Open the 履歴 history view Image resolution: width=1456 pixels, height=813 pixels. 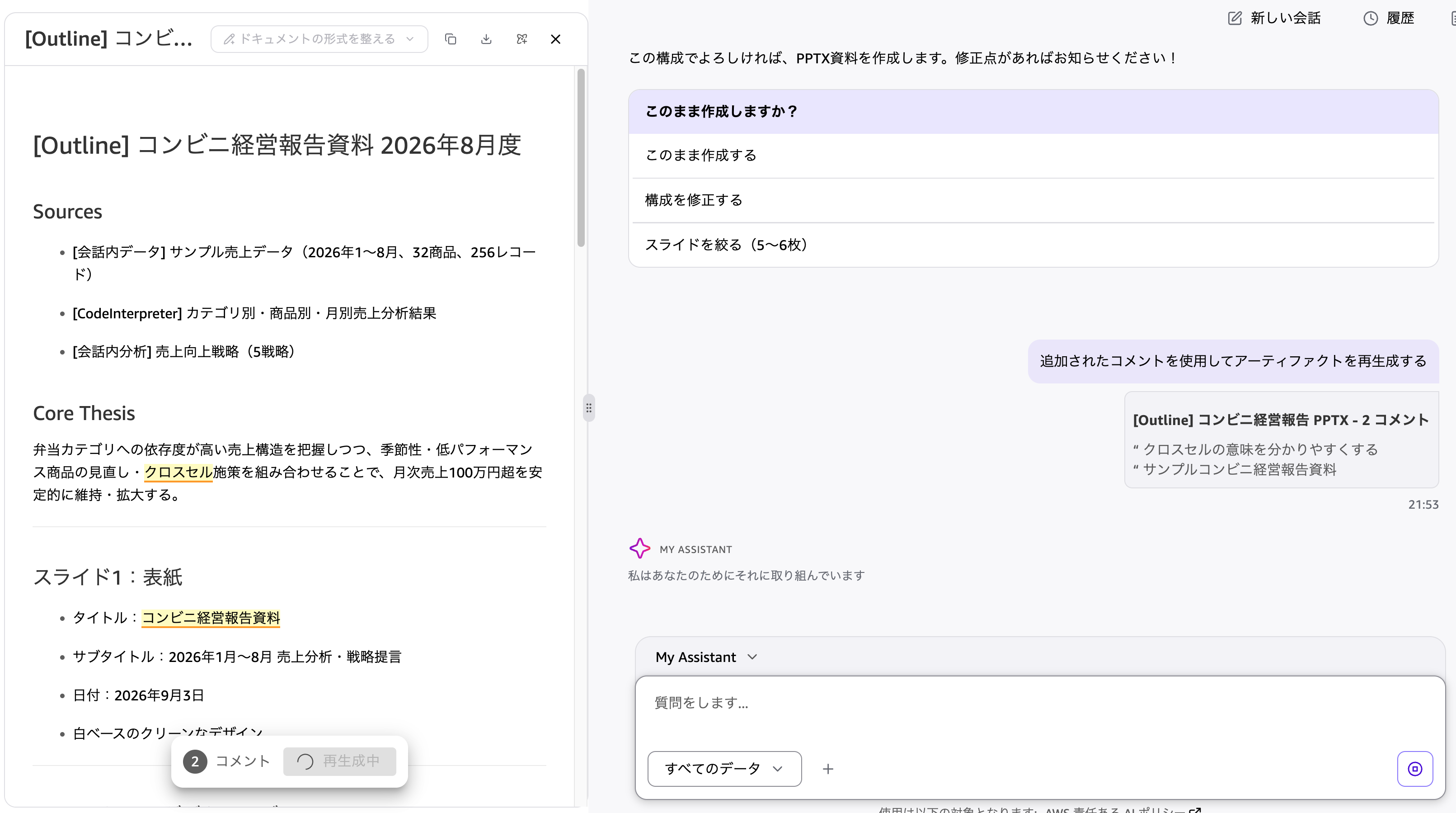click(1389, 18)
